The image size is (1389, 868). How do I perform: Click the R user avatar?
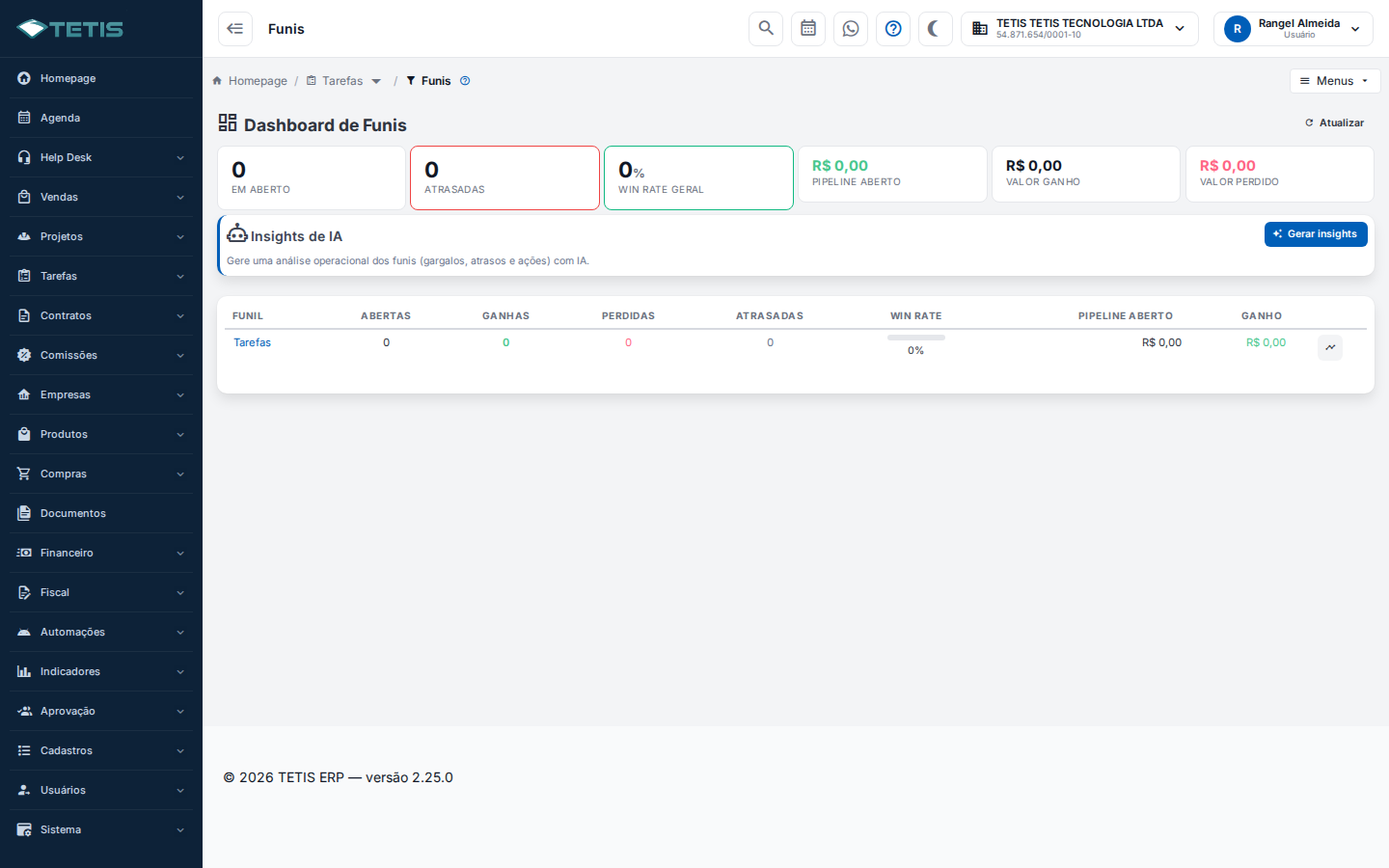(1238, 29)
